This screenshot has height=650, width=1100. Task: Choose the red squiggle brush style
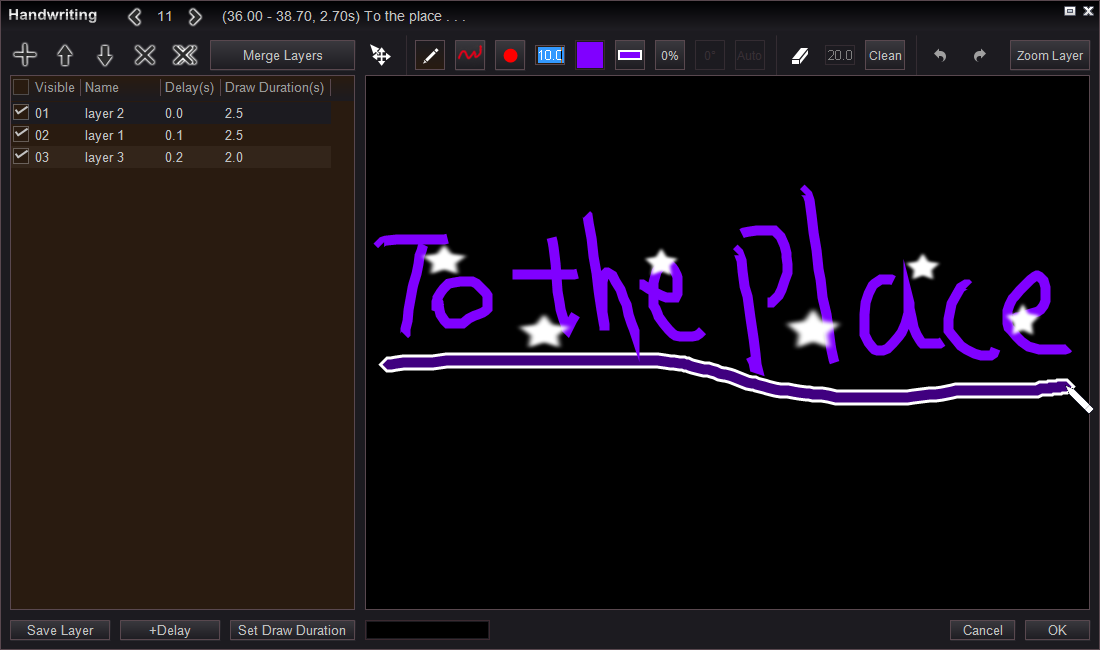pos(470,55)
